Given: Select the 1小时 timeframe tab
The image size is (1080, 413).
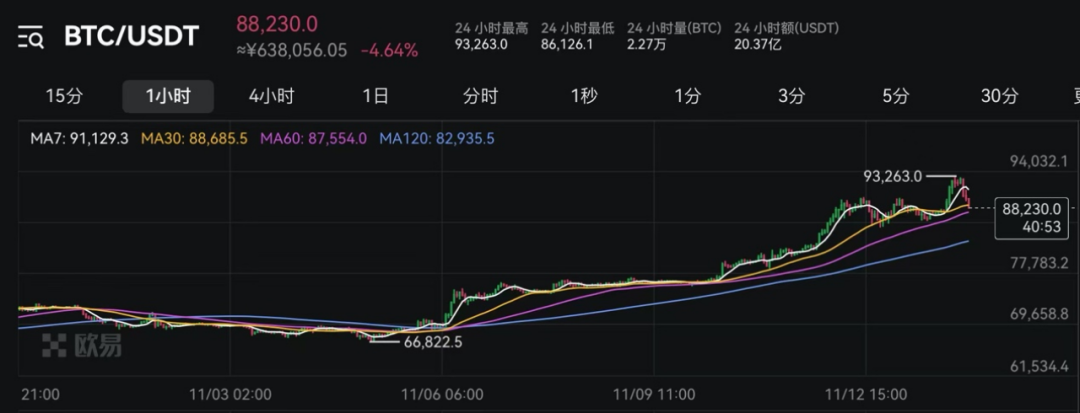Looking at the screenshot, I should tap(168, 96).
